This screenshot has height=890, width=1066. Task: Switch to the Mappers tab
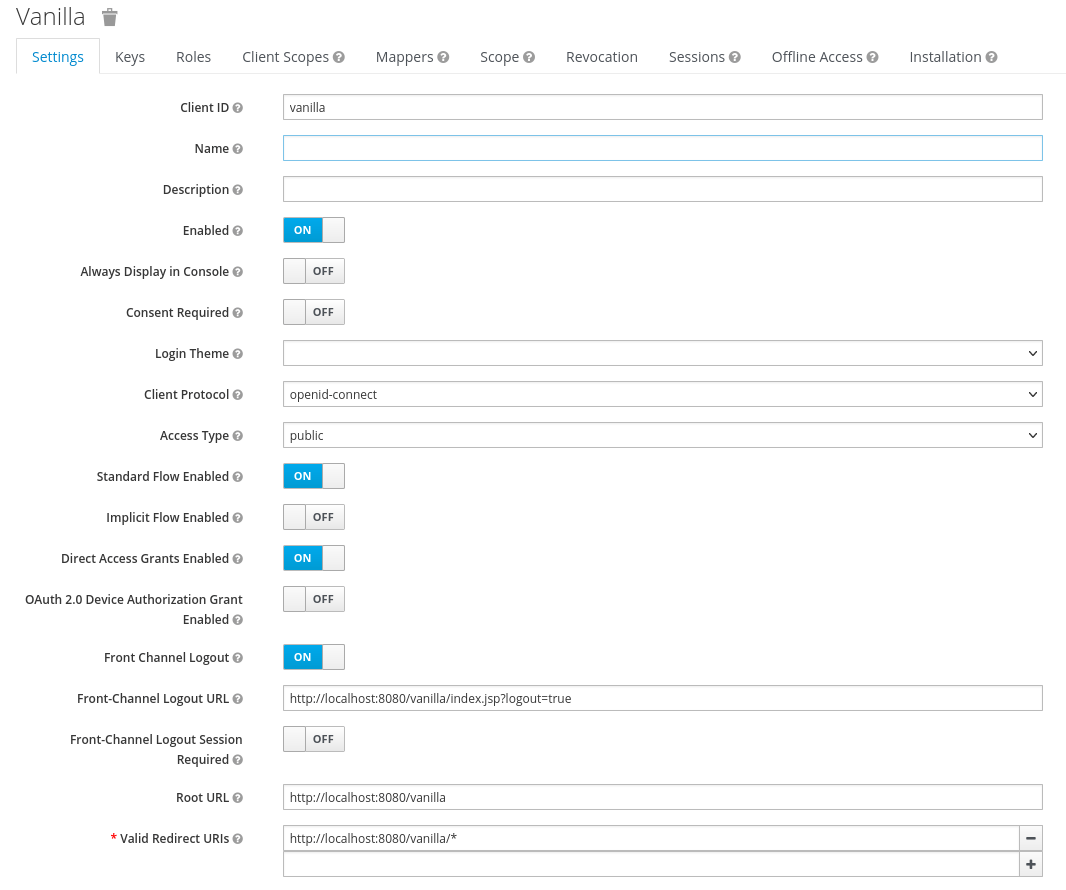tap(404, 57)
